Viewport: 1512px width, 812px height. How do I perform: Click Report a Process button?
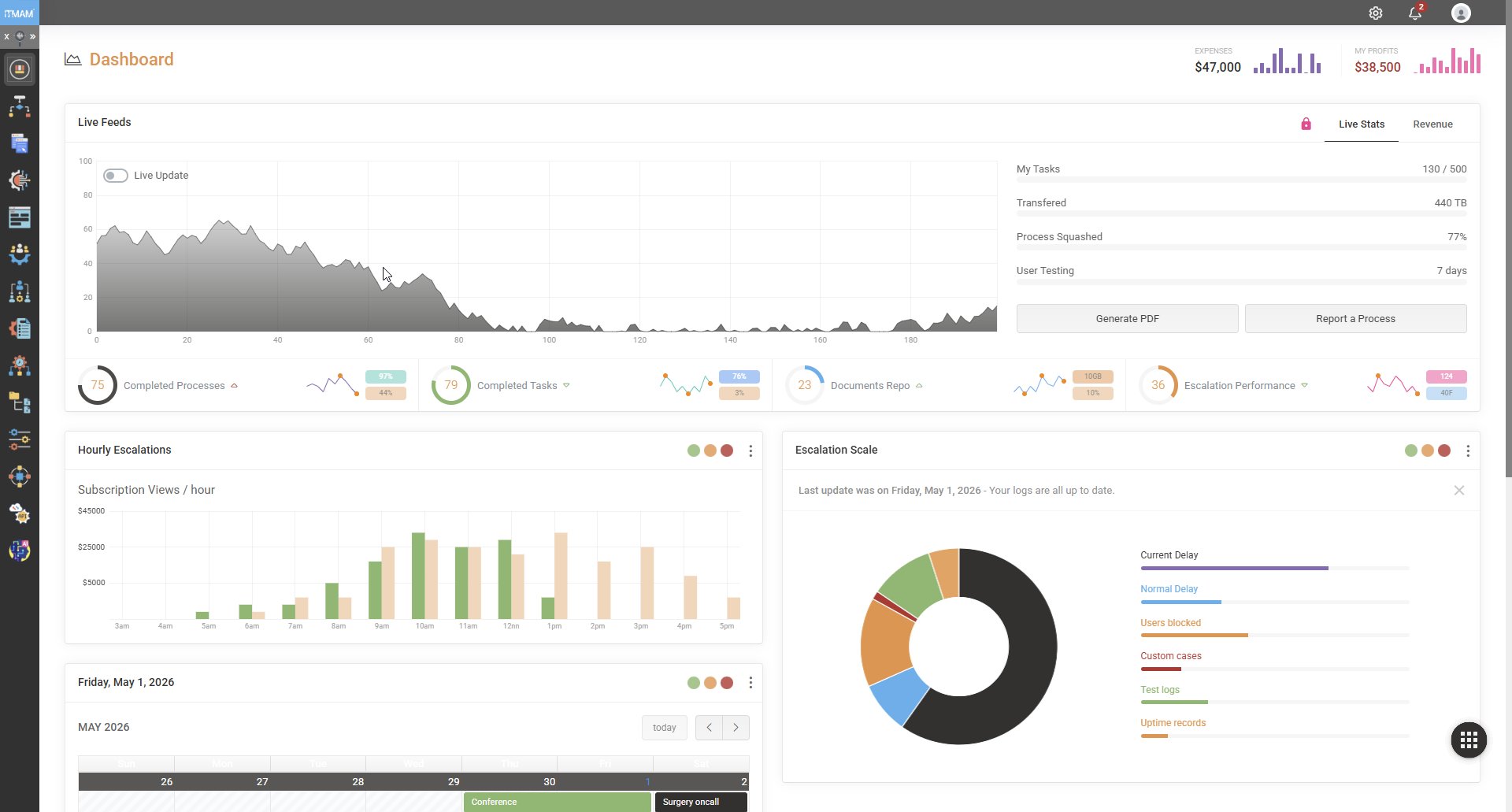[1355, 318]
